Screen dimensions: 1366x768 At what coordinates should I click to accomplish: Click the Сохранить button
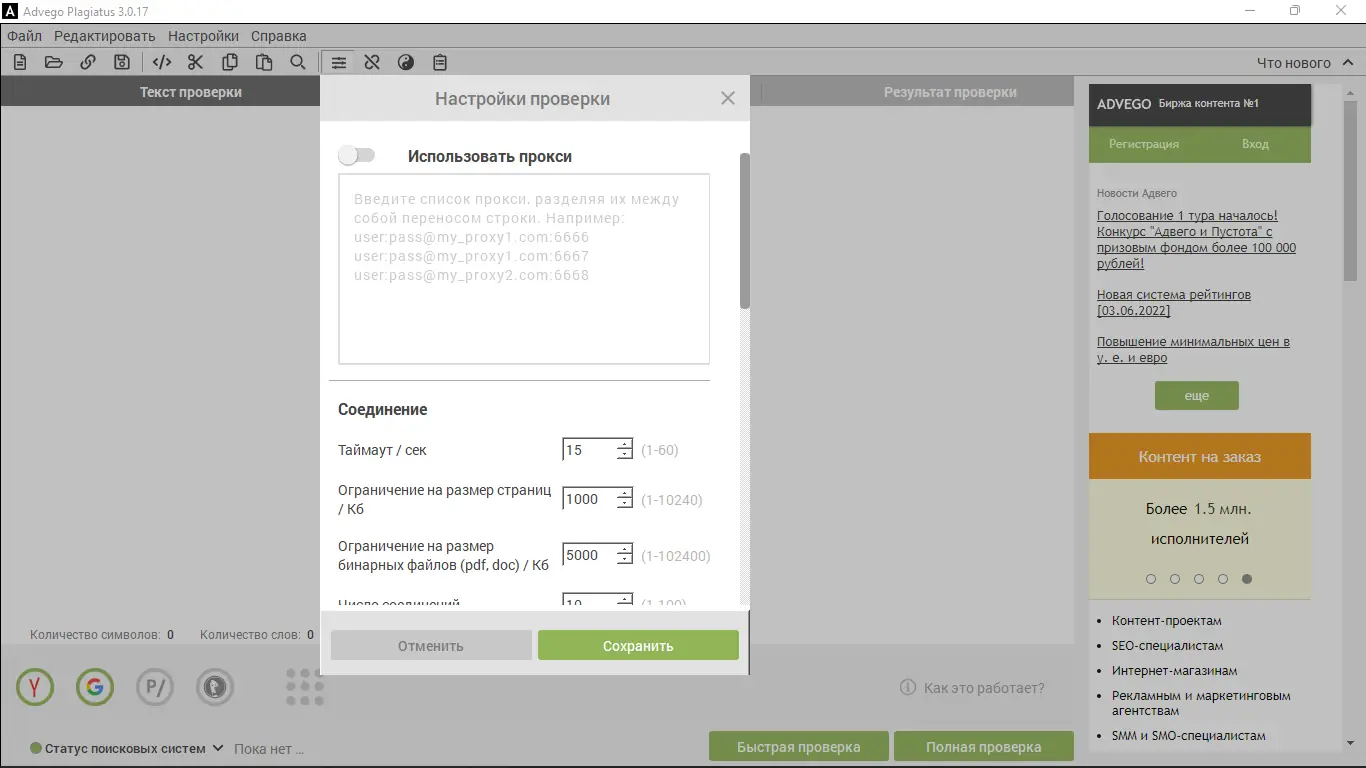point(638,645)
